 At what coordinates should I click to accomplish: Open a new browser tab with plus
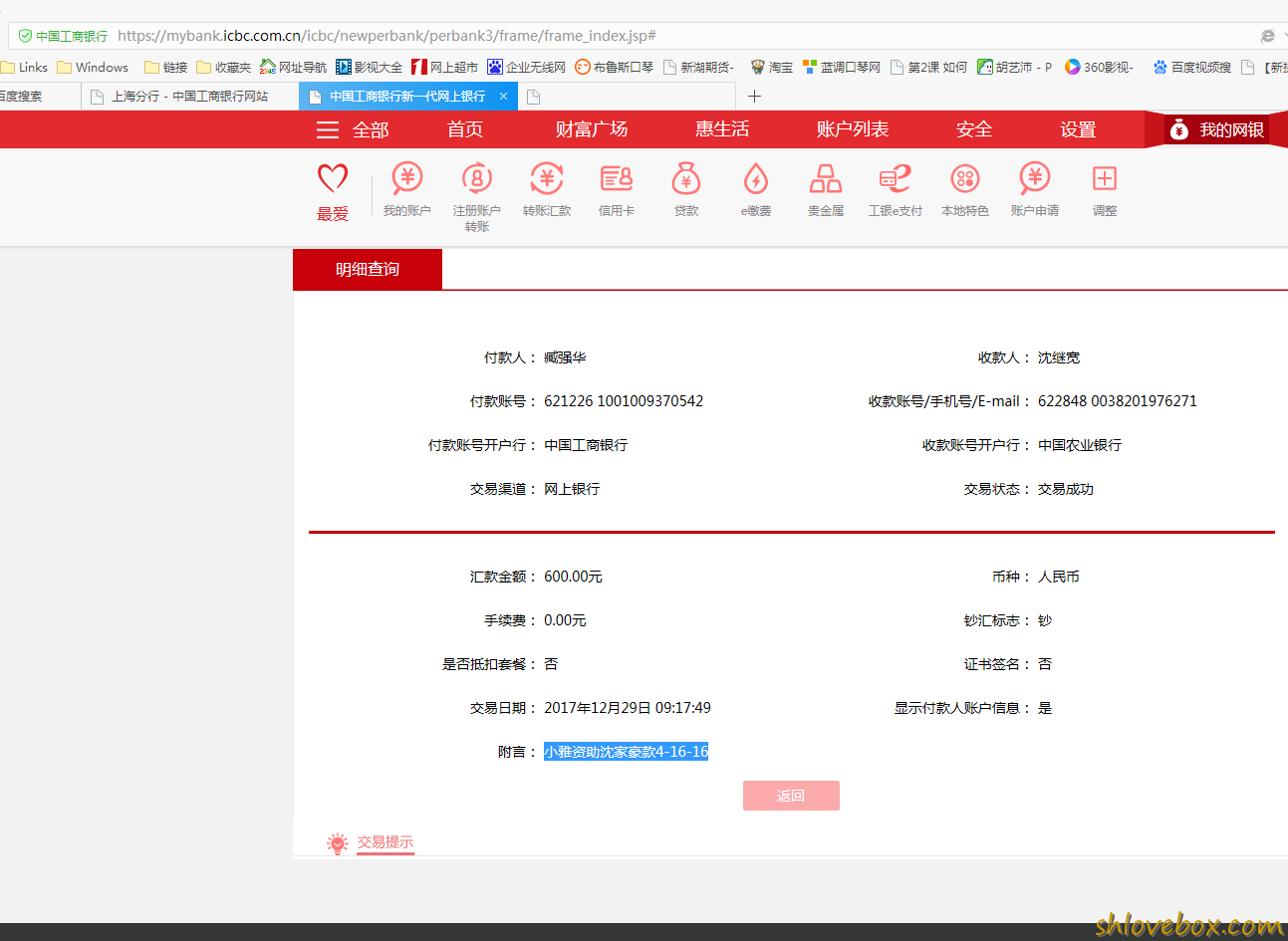click(754, 97)
